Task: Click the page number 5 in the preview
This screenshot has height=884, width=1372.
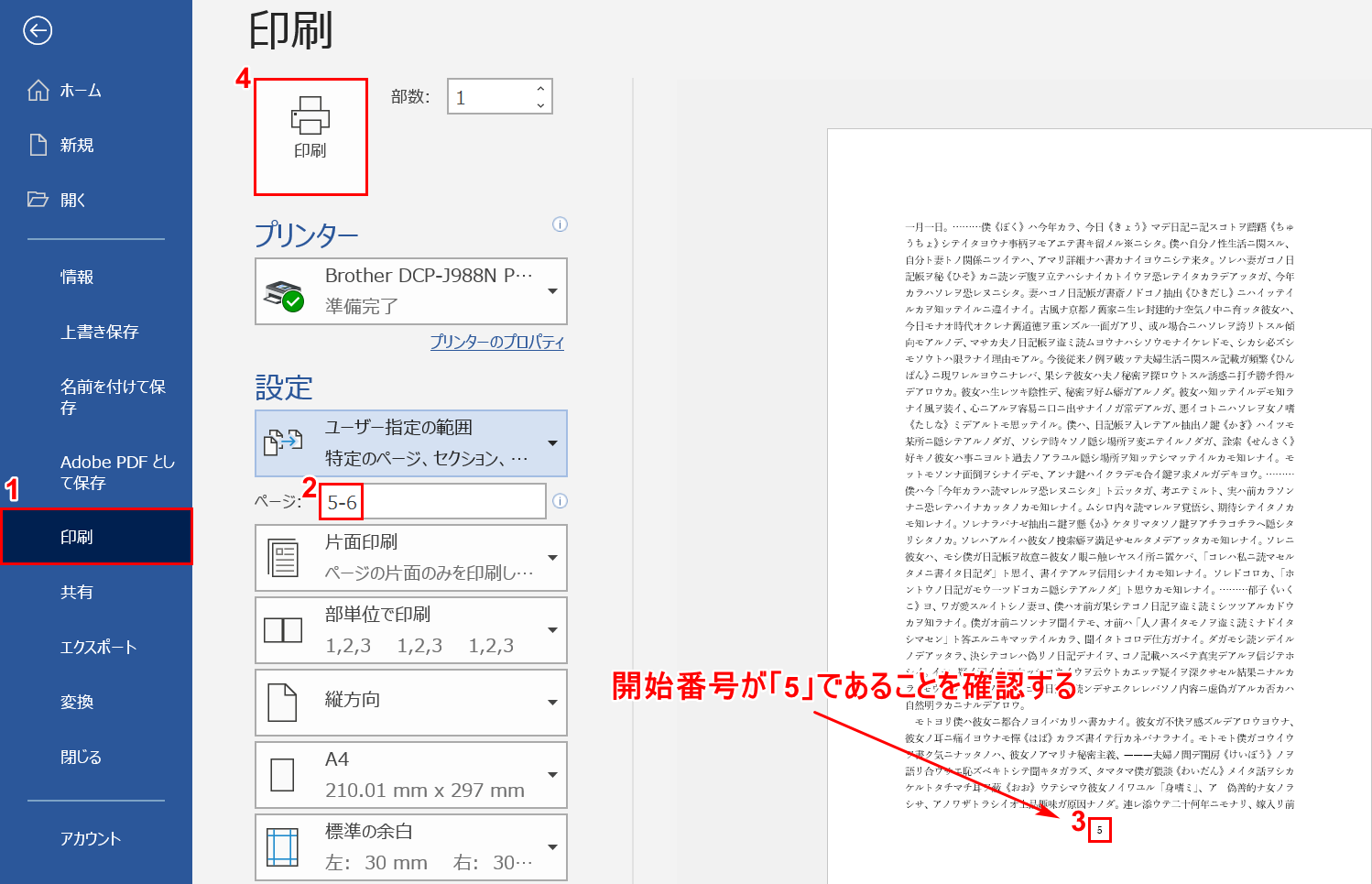Action: (x=1099, y=830)
